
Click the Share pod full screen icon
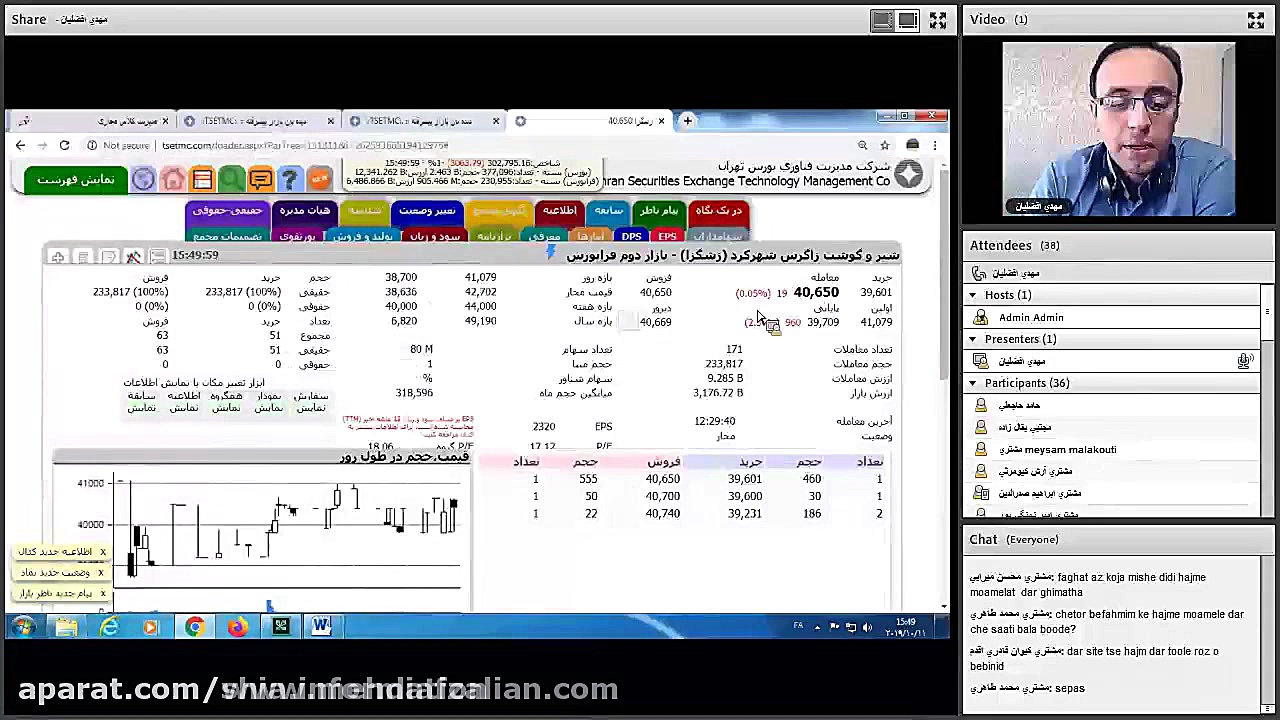click(x=937, y=19)
